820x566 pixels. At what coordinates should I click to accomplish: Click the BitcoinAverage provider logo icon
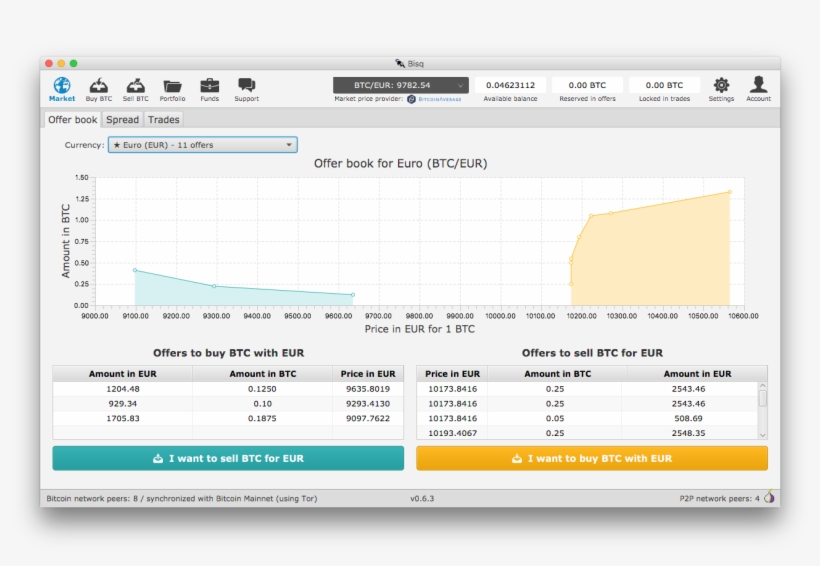412,99
